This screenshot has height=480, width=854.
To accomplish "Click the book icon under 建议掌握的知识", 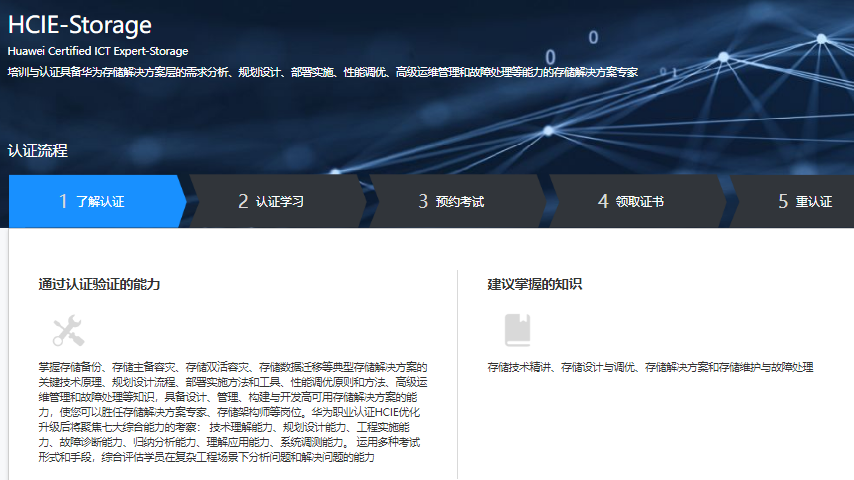I will pyautogui.click(x=517, y=330).
